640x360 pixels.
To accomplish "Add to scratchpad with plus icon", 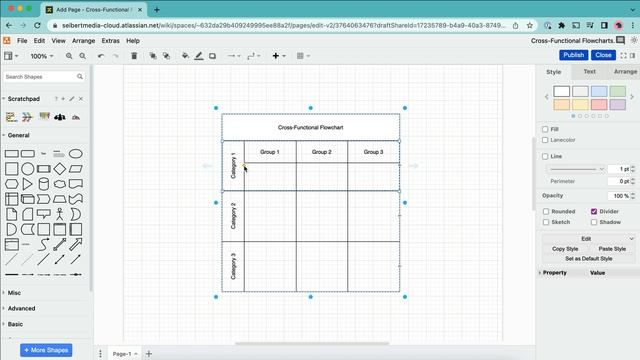I will click(x=63, y=99).
